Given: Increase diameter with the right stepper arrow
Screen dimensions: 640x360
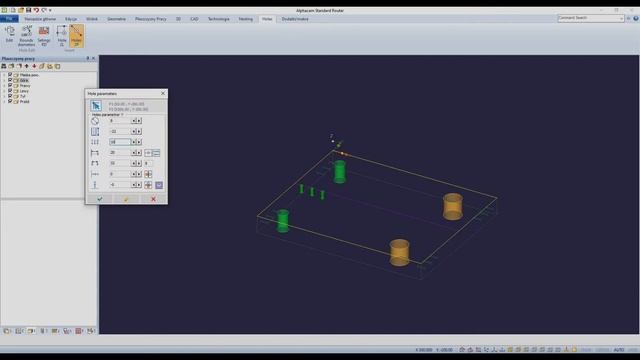Looking at the screenshot, I should [x=139, y=121].
